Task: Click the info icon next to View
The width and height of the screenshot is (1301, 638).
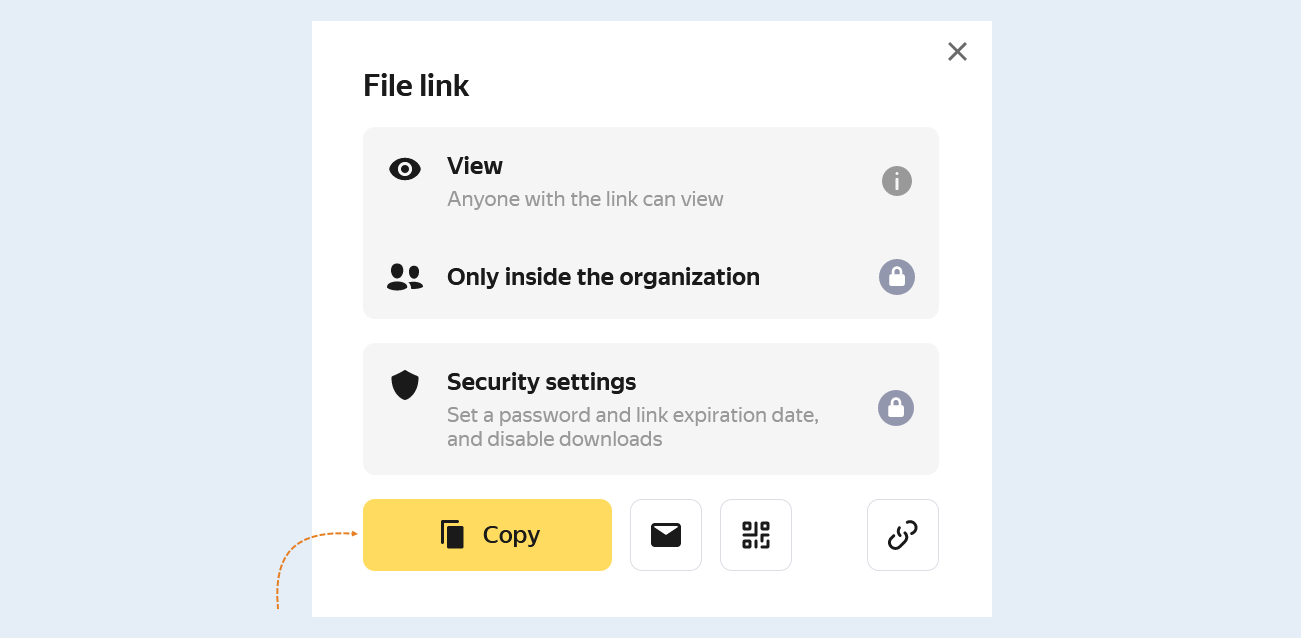Action: pyautogui.click(x=897, y=181)
